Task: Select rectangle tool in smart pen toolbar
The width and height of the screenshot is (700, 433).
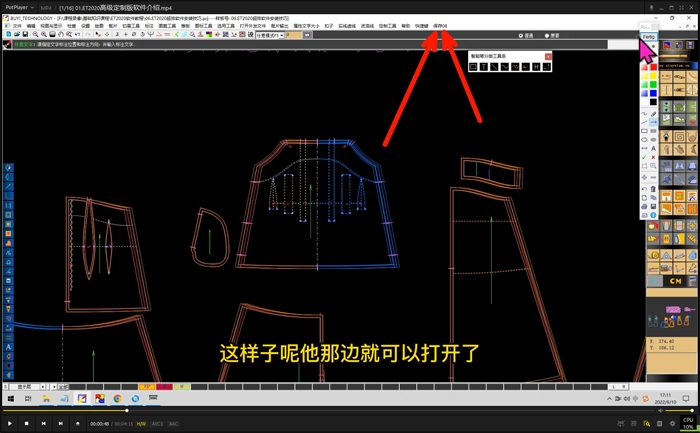Action: (x=473, y=67)
